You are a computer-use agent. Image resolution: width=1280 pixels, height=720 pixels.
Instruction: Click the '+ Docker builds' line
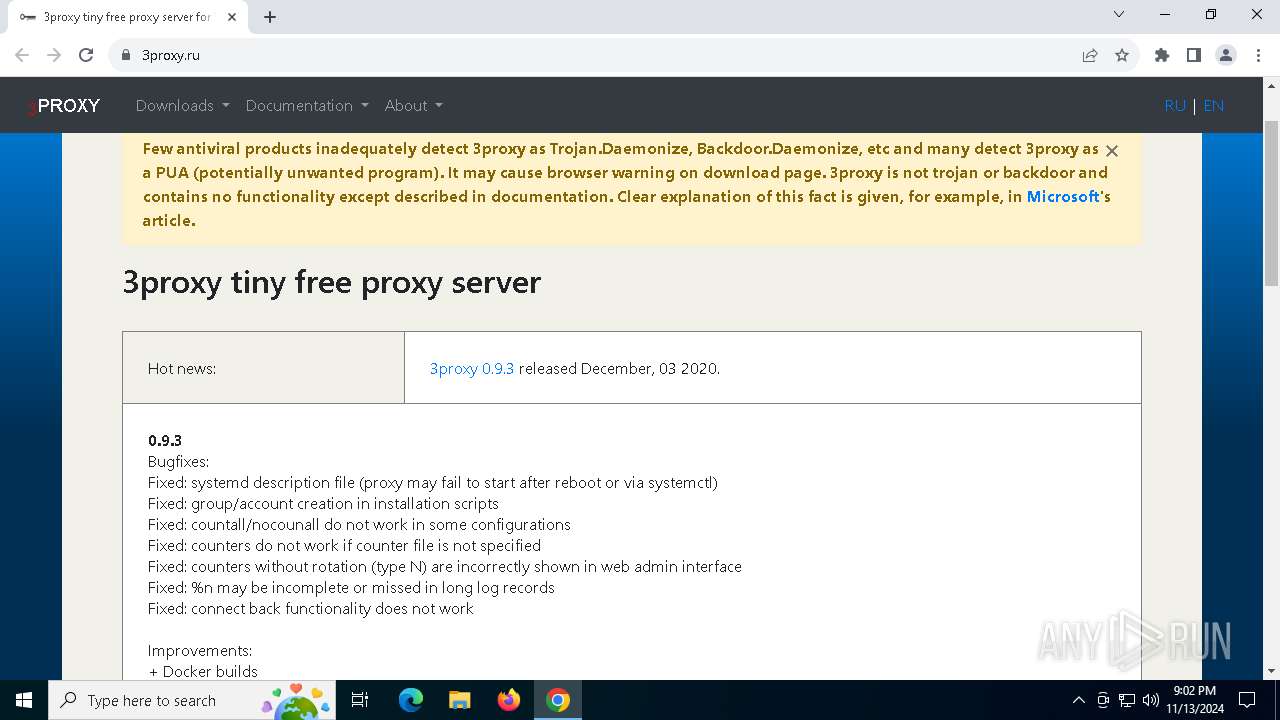pyautogui.click(x=203, y=671)
